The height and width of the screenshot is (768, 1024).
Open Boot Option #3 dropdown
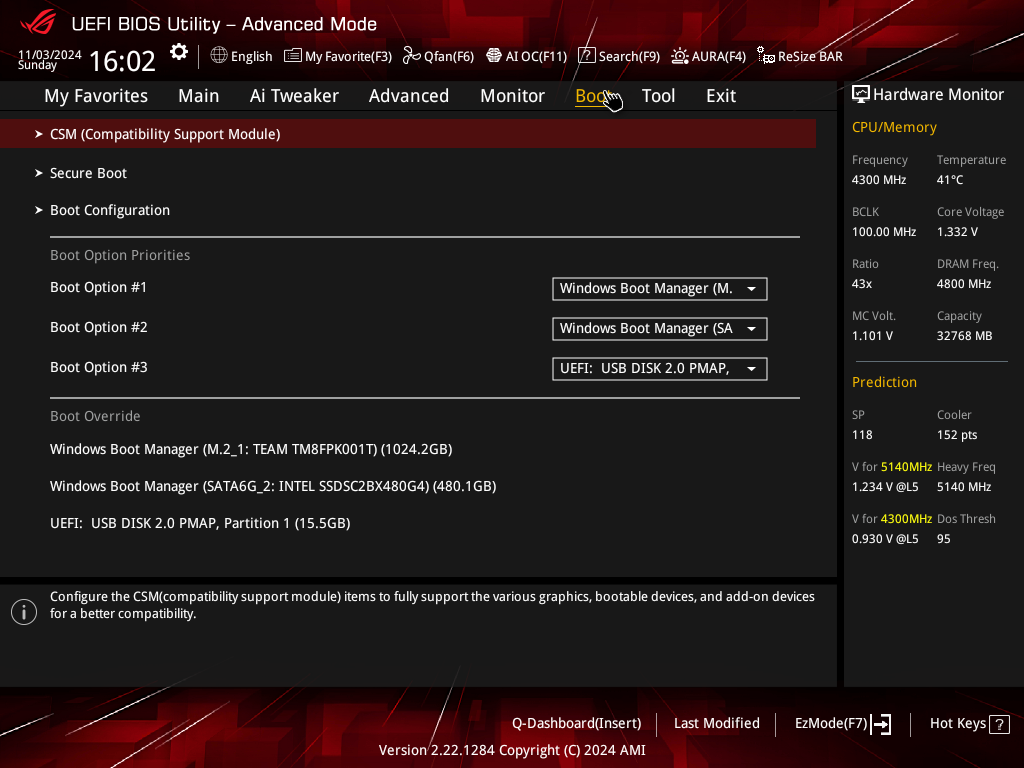pyautogui.click(x=660, y=368)
